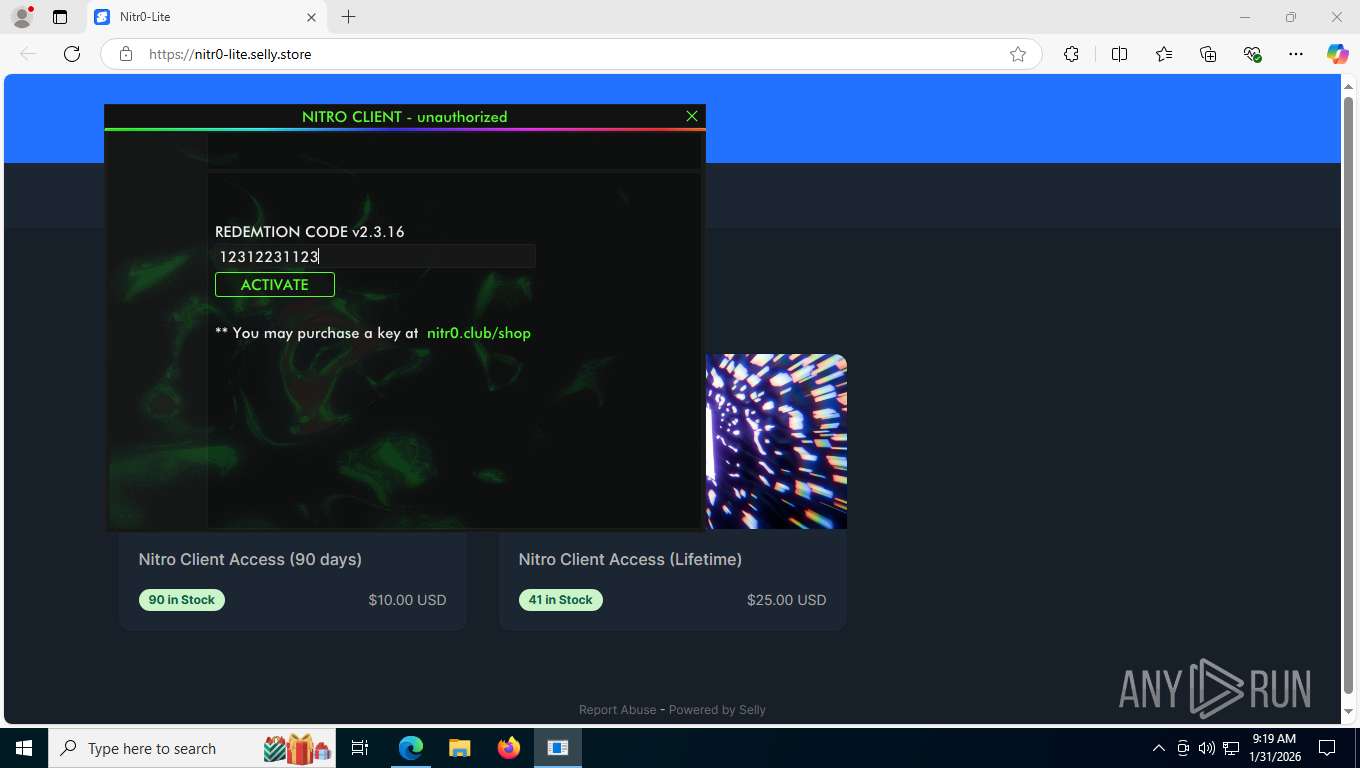Open the Collections icon

1208,54
